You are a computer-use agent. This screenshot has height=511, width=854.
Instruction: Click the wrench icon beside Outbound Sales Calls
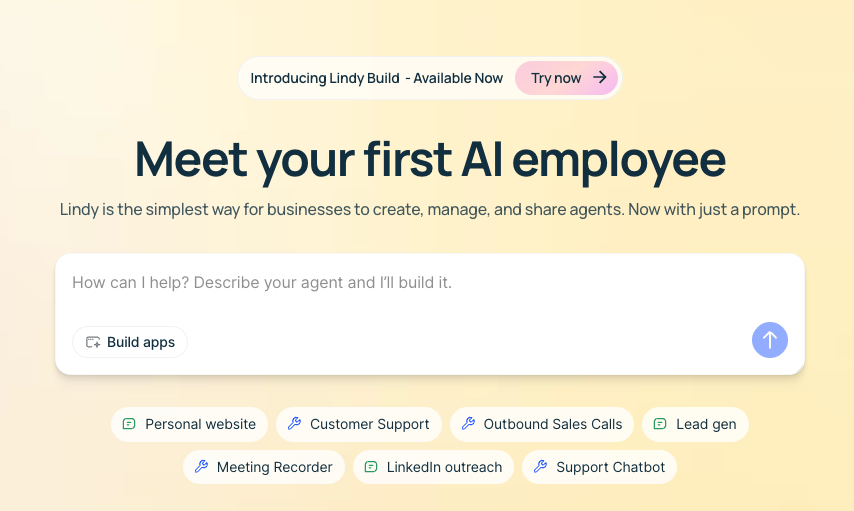[468, 423]
